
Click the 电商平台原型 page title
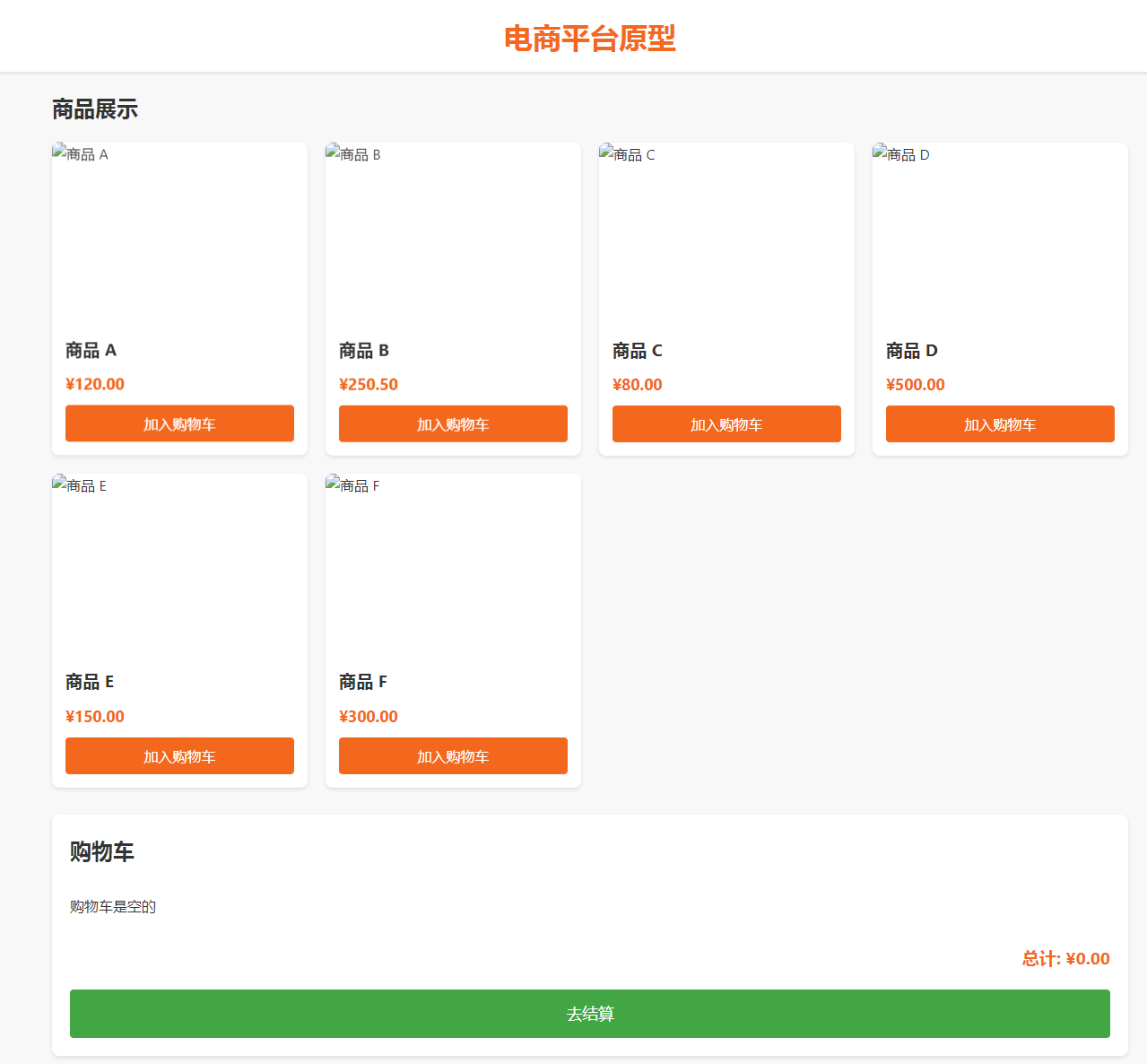click(x=590, y=39)
